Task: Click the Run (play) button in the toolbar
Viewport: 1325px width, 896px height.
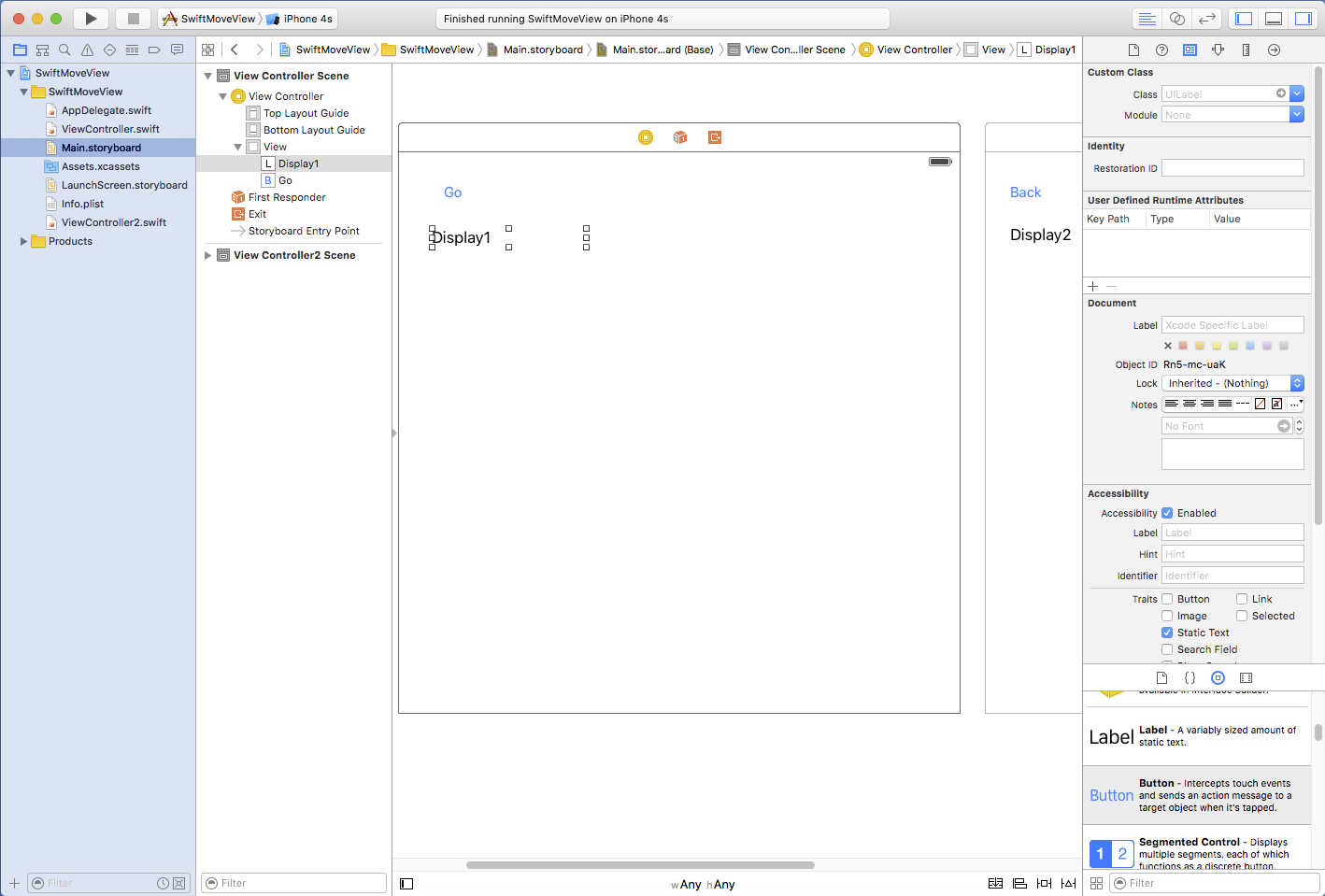Action: coord(91,19)
